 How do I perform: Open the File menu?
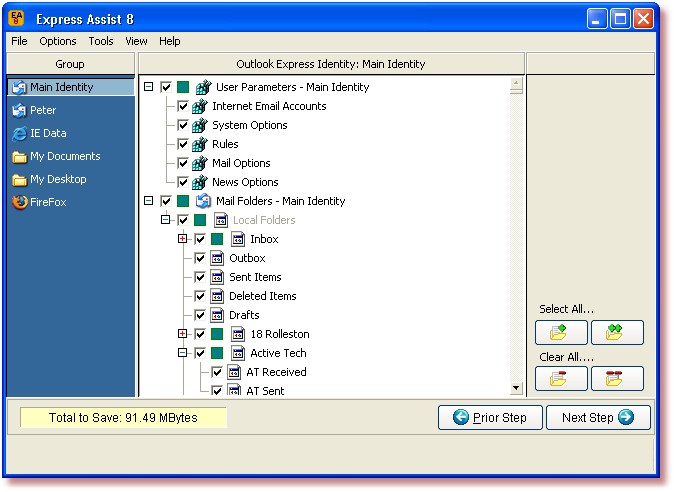coord(19,41)
